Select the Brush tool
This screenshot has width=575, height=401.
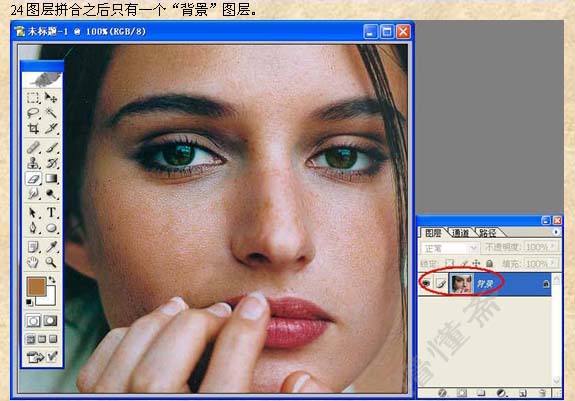point(51,148)
